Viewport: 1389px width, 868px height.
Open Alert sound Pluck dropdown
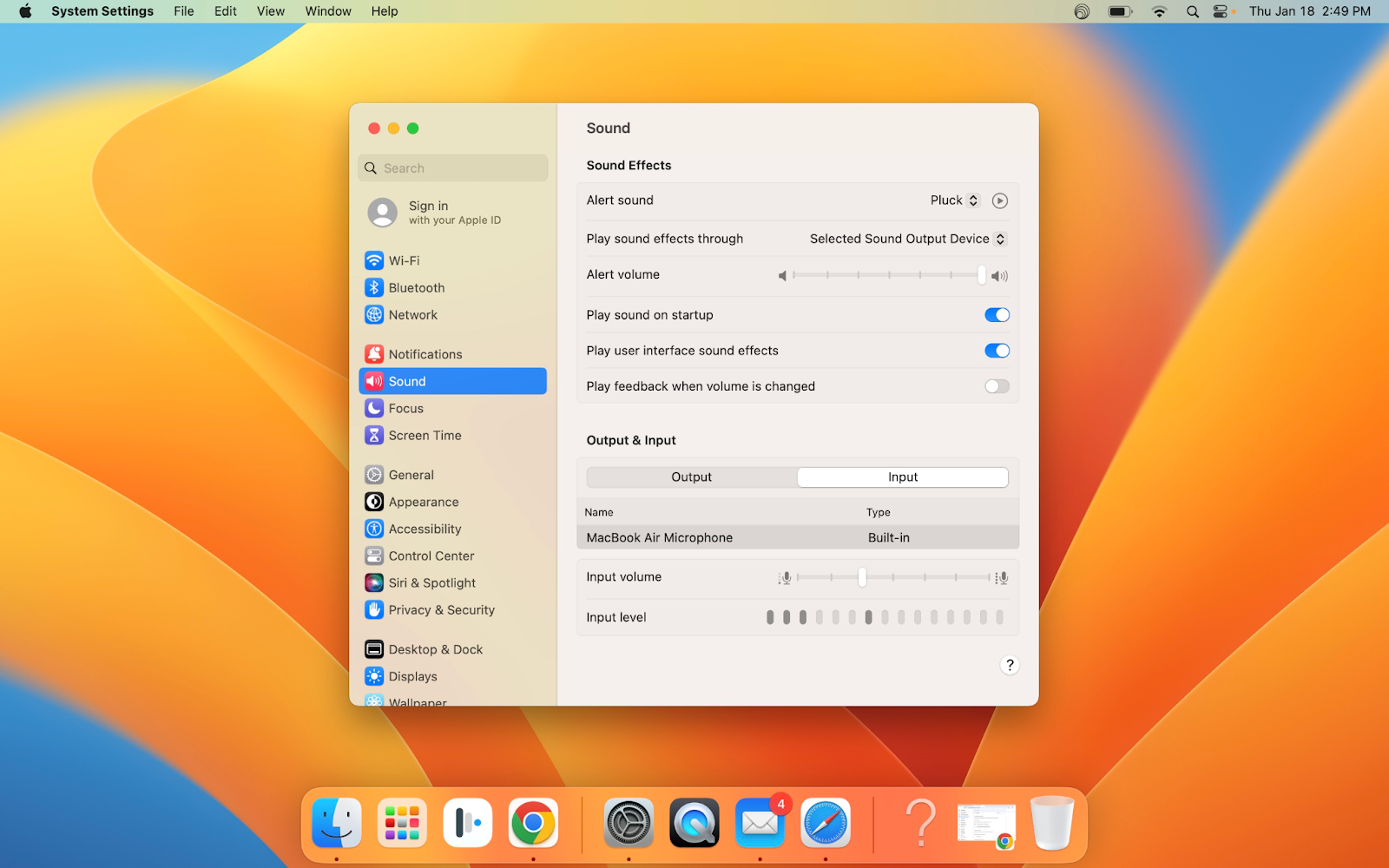pyautogui.click(x=954, y=201)
